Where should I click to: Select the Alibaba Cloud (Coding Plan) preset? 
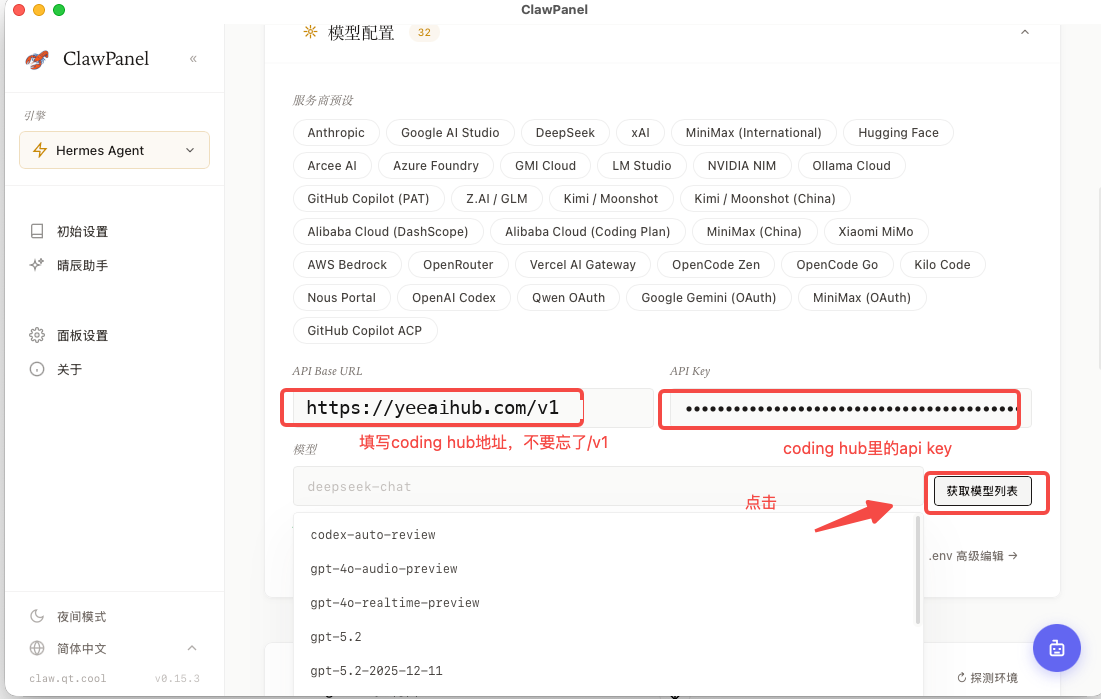coord(588,232)
